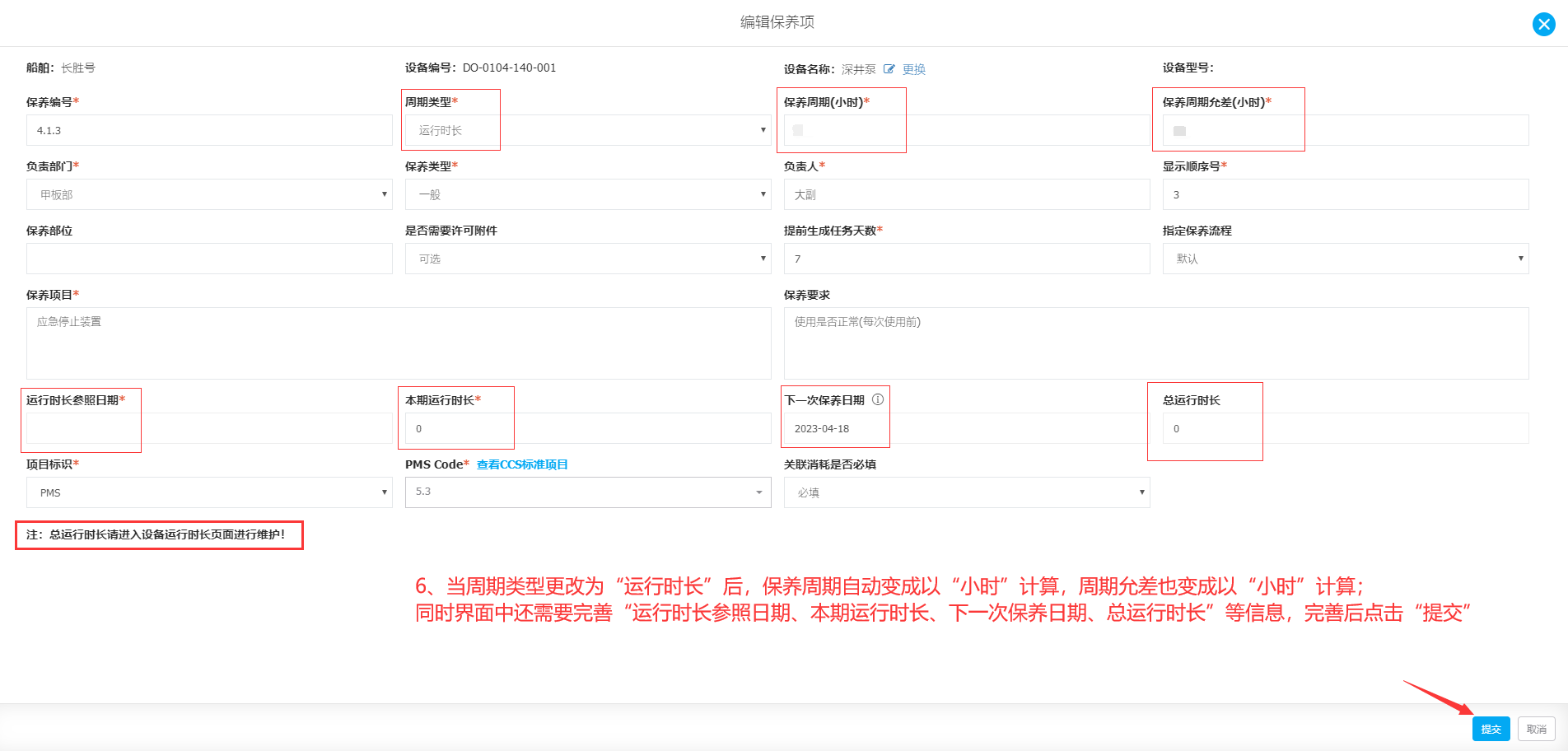Click the 更换 link
The height and width of the screenshot is (751, 1568).
coord(913,69)
